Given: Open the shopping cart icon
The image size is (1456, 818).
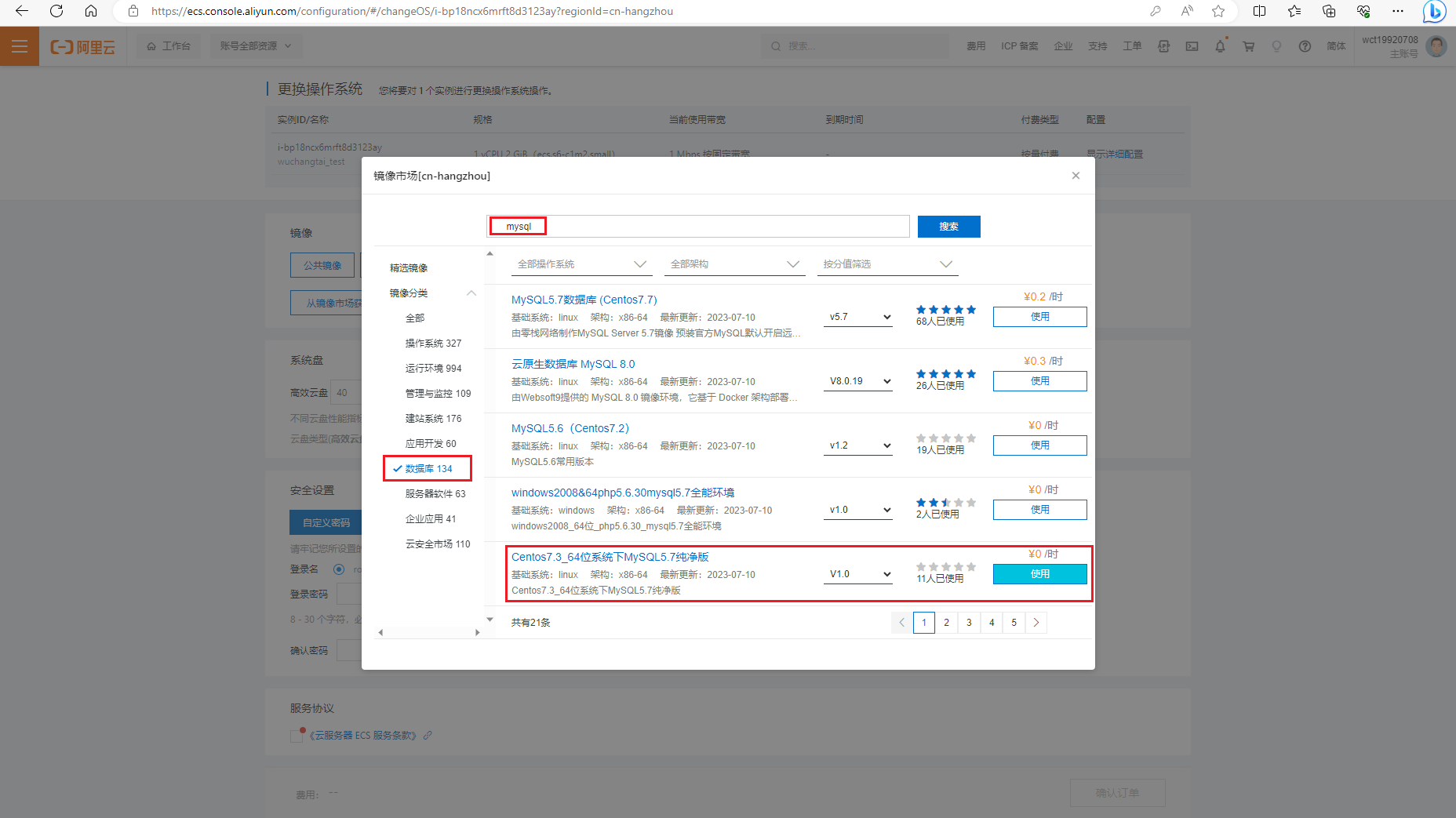Looking at the screenshot, I should coord(1248,46).
